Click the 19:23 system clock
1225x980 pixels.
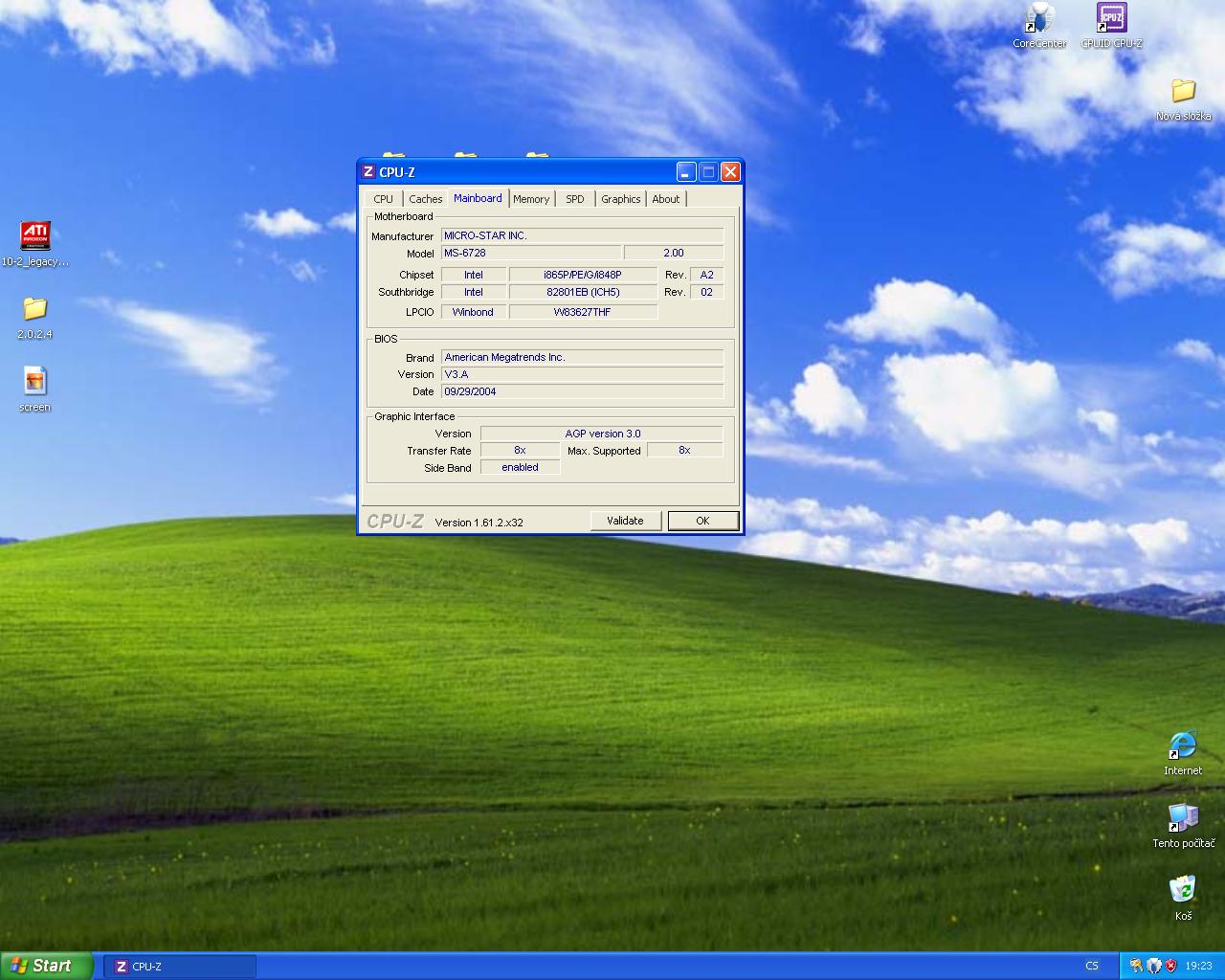[1198, 966]
